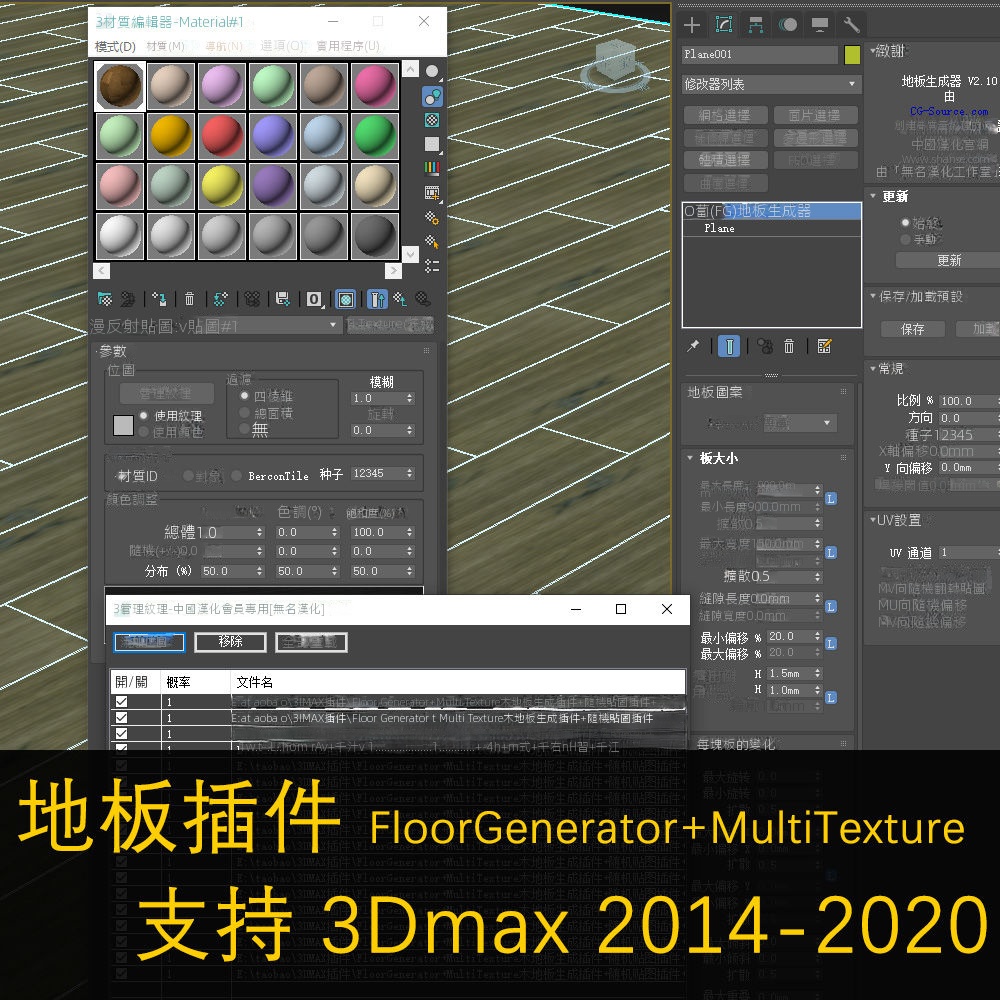Open the 模式(D) menu
Screen dimensions: 1000x1000
(115, 47)
